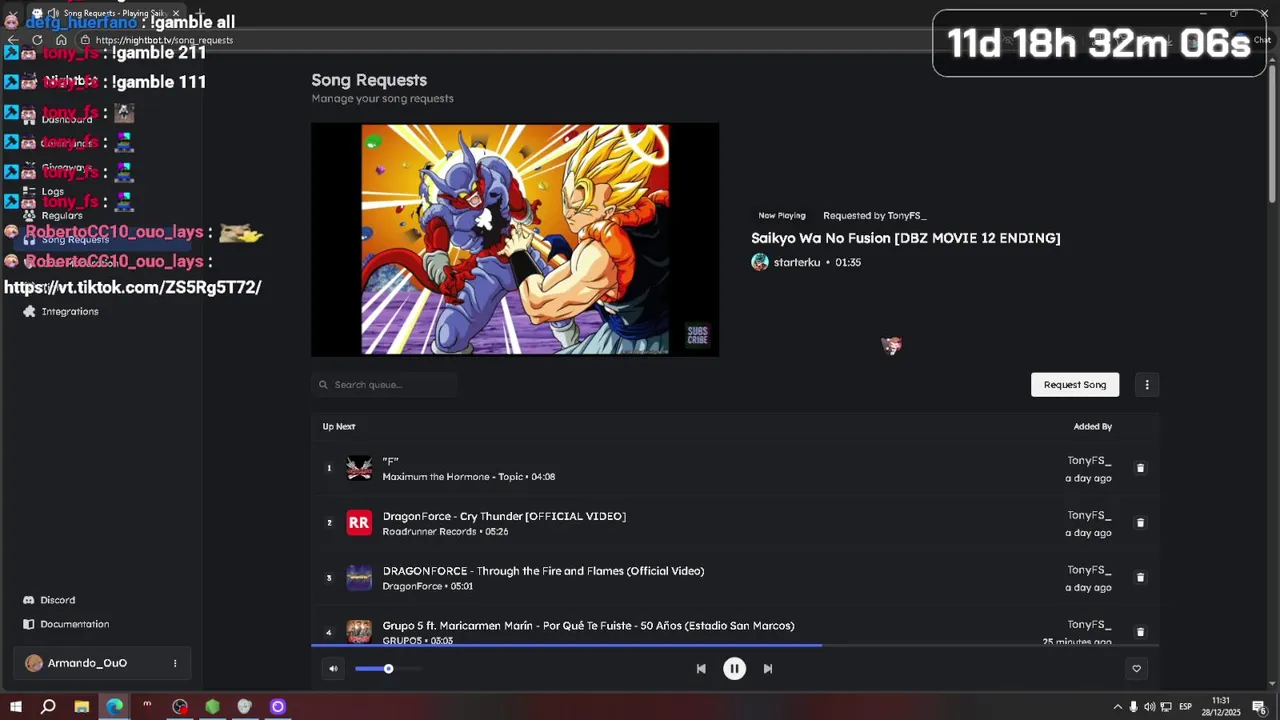Skip to the next song
This screenshot has height=720, width=1280.
point(768,669)
